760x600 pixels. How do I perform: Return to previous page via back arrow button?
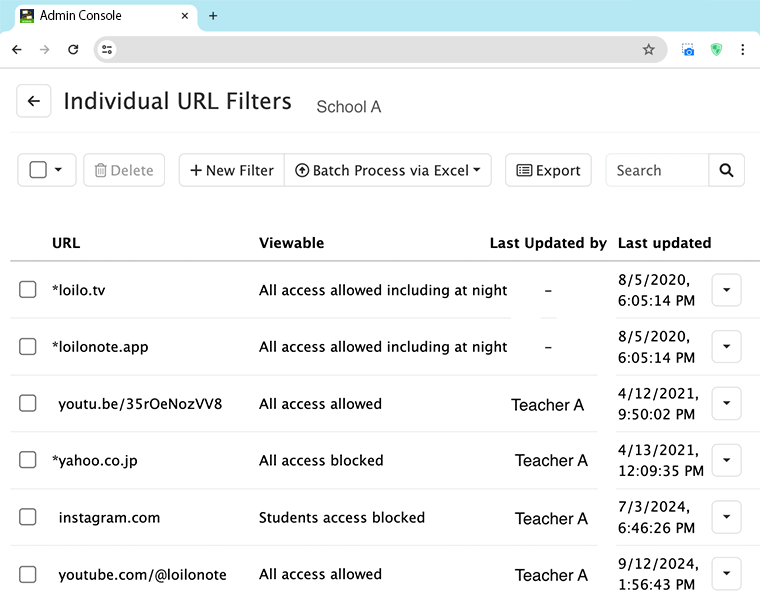coord(34,101)
